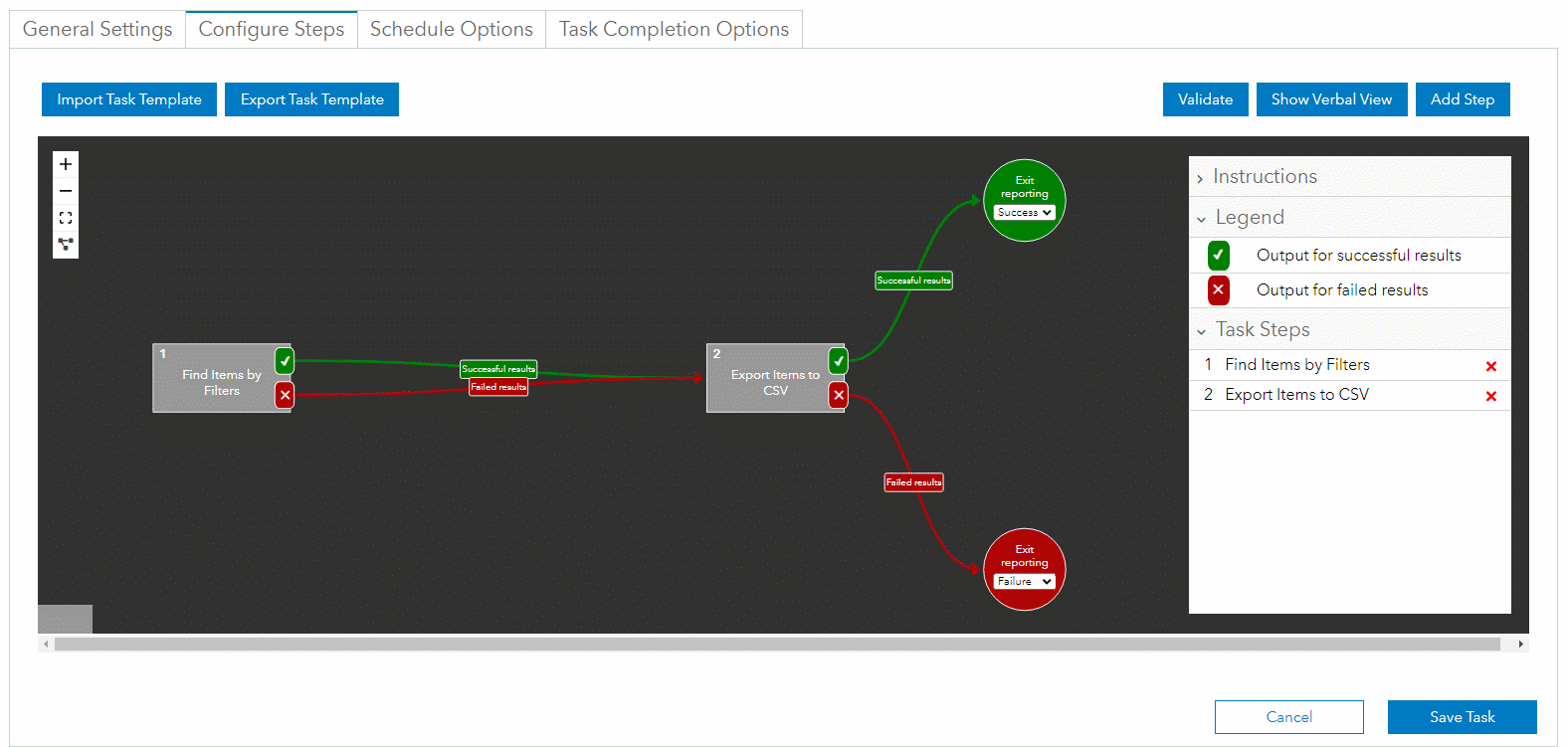This screenshot has height=747, width=1568.
Task: Click the Save Task button
Action: coord(1462,717)
